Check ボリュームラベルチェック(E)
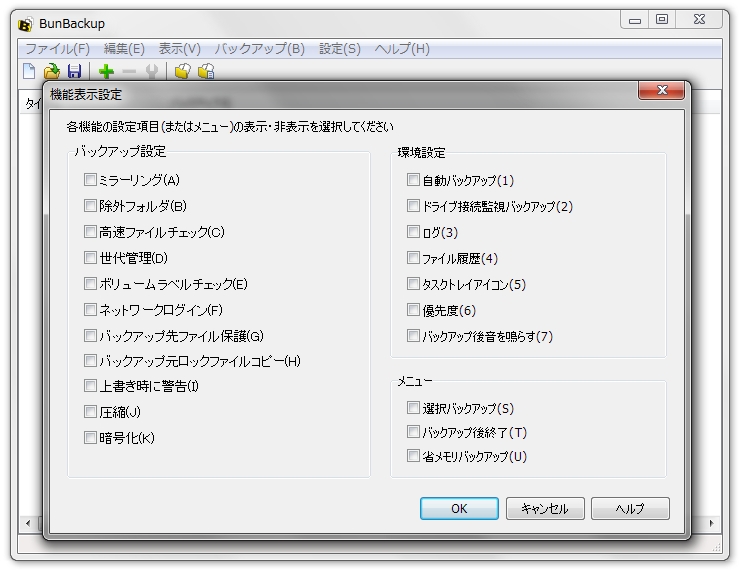Image resolution: width=740 pixels, height=571 pixels. coord(90,283)
